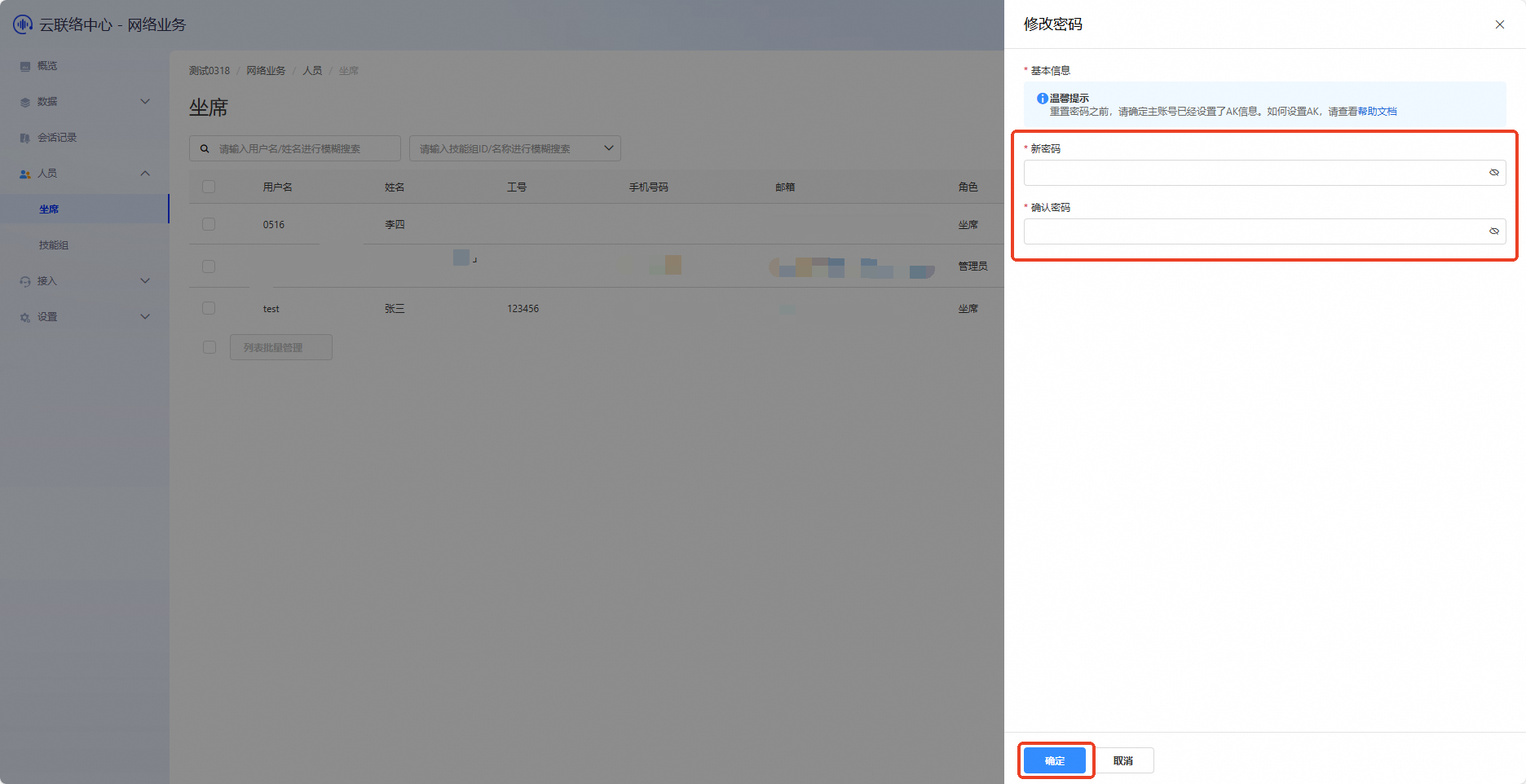Collapse the 人员 menu chevron
The width and height of the screenshot is (1526, 784).
coord(145,174)
